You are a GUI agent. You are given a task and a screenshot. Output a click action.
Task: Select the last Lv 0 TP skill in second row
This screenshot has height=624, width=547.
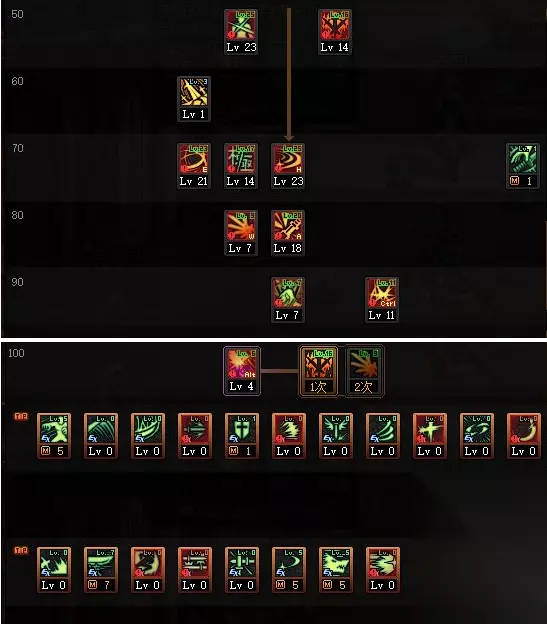[x=382, y=570]
